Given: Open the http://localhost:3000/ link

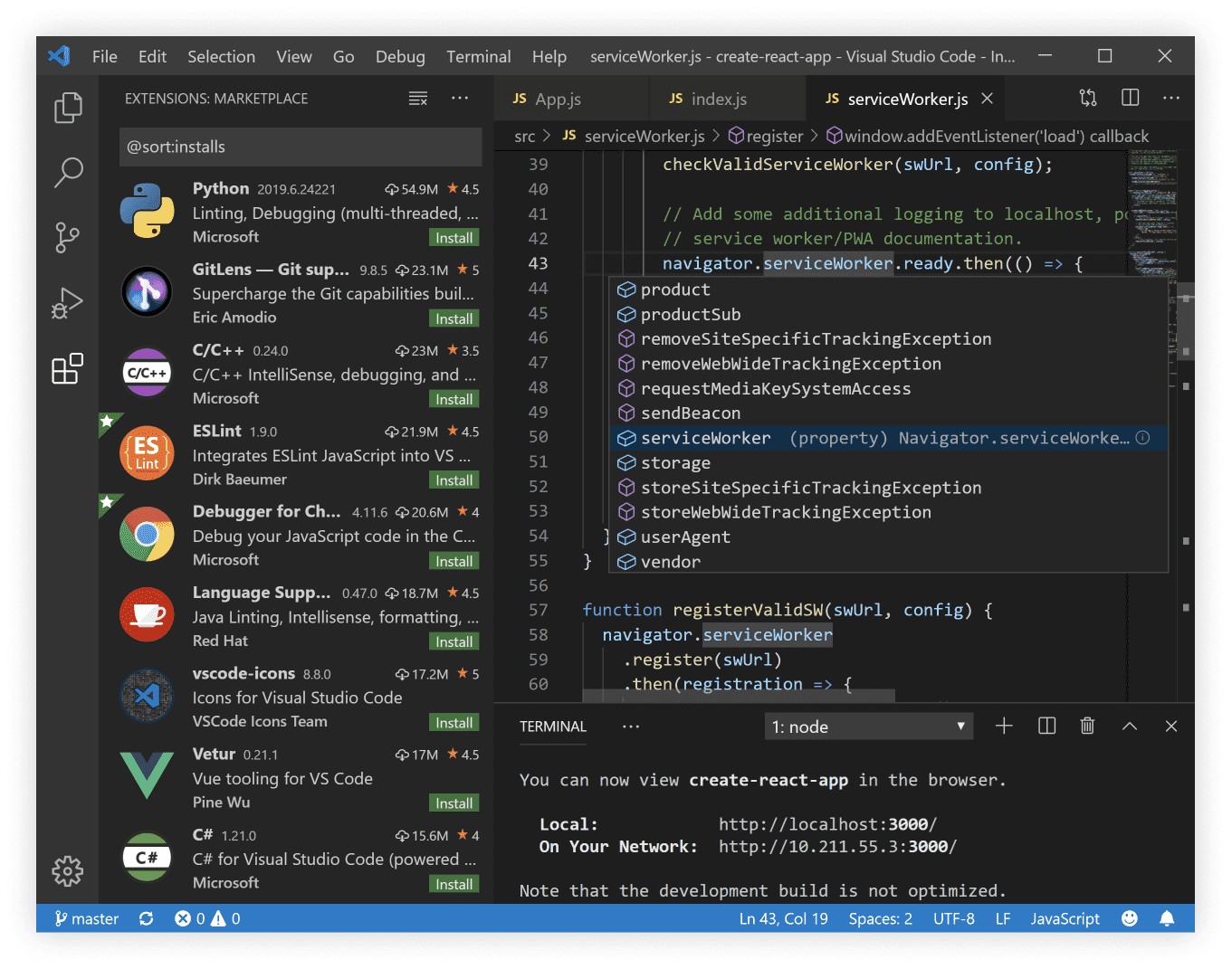Looking at the screenshot, I should (826, 823).
